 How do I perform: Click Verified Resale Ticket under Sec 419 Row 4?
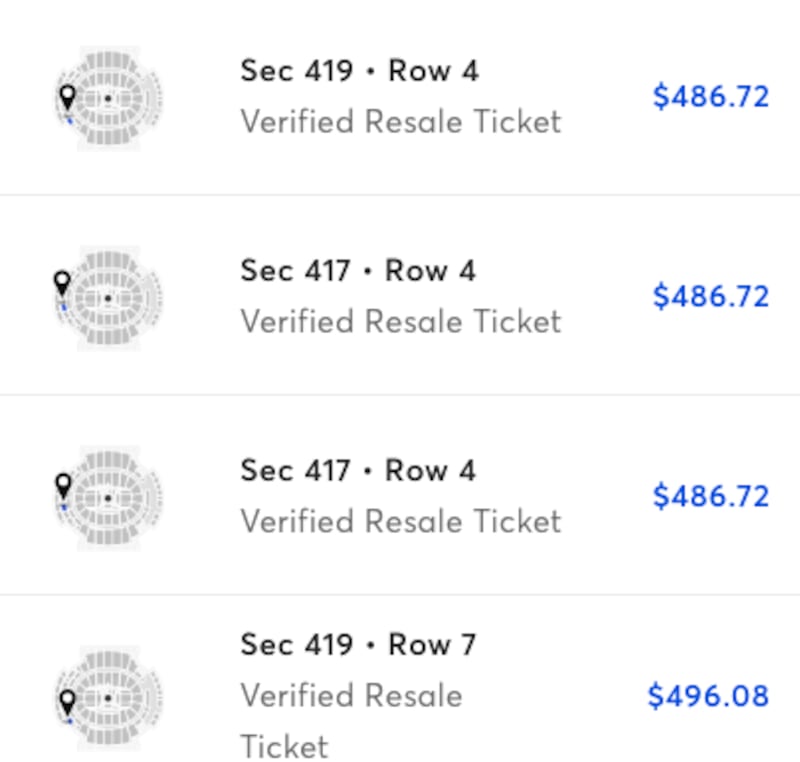coord(400,122)
